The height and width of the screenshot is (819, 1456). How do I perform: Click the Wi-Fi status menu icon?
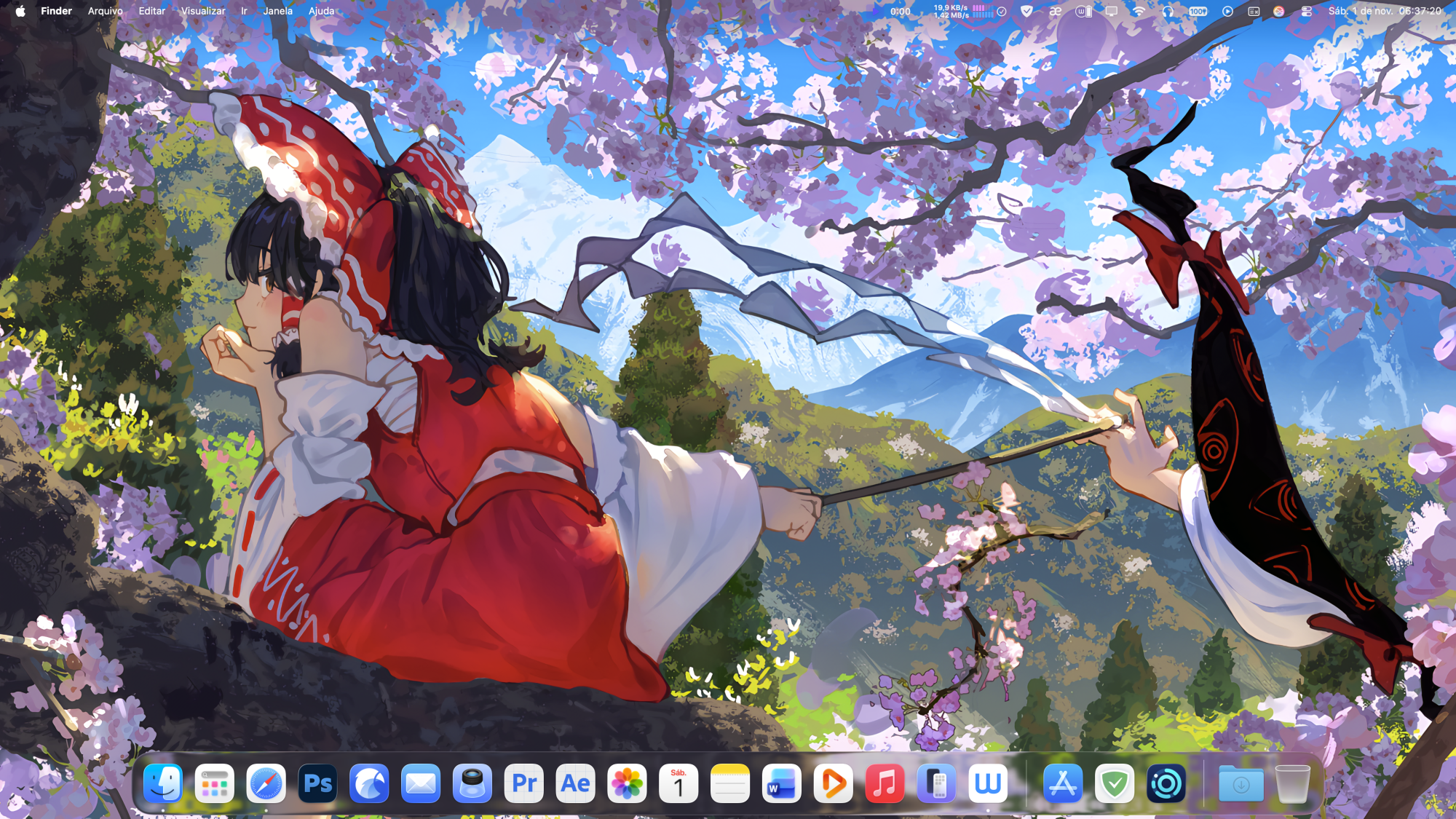(1139, 11)
